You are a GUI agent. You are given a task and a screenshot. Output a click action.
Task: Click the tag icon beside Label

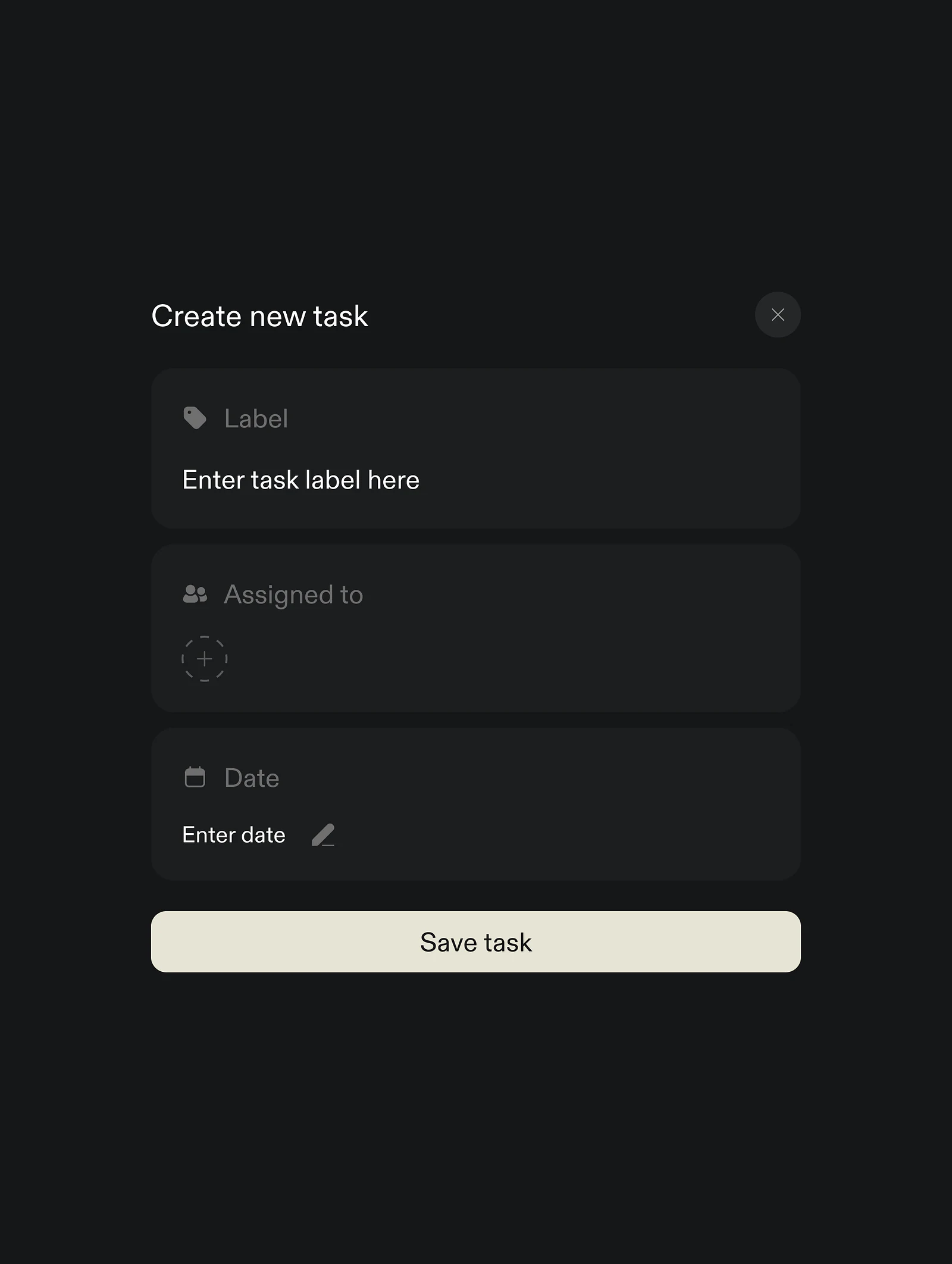click(x=195, y=418)
